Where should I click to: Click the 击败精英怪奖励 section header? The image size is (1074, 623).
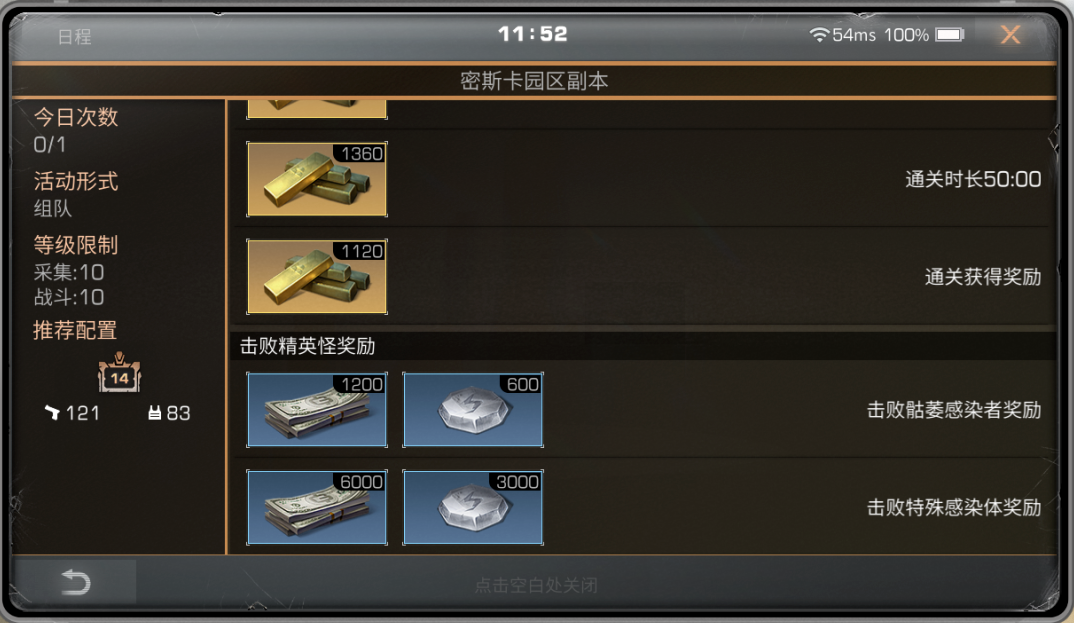[x=308, y=346]
